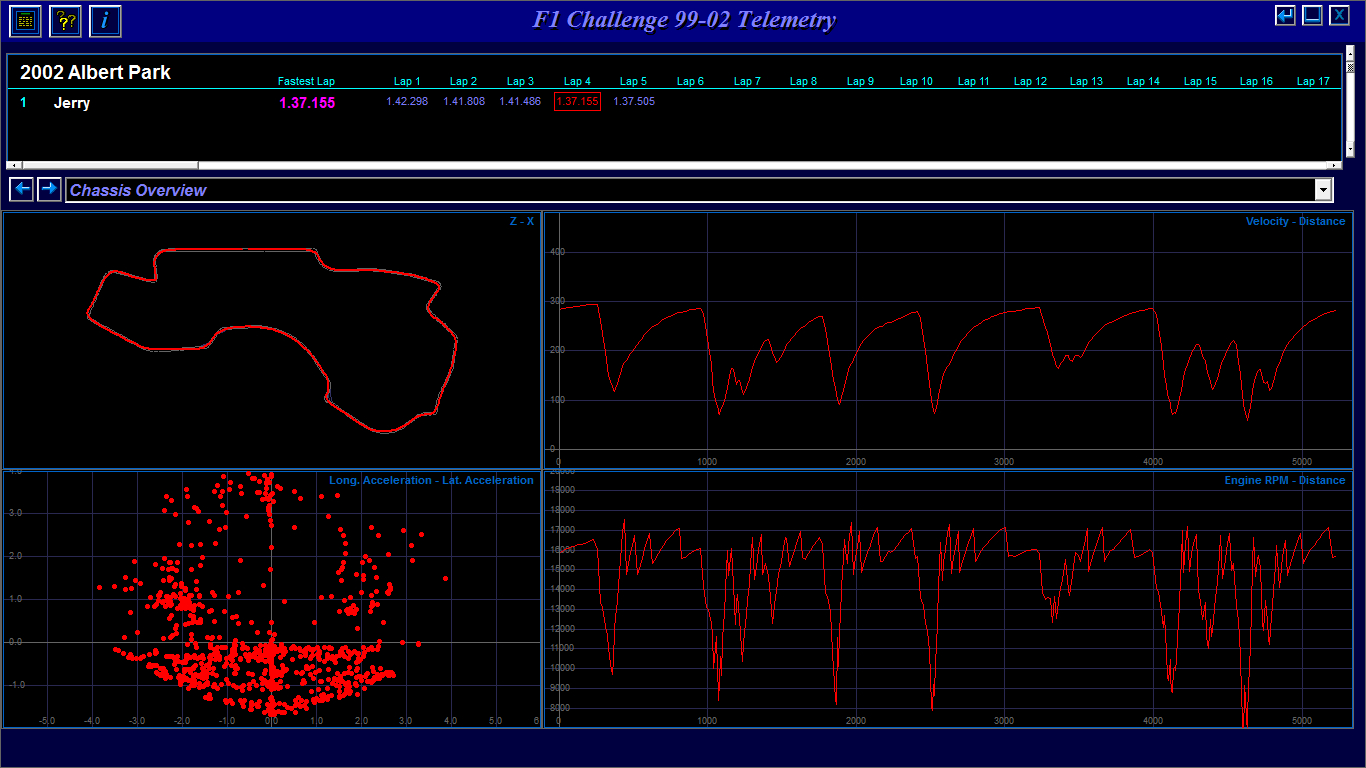Click the lap table scrollbar left arrow
The width and height of the screenshot is (1366, 768).
click(14, 165)
